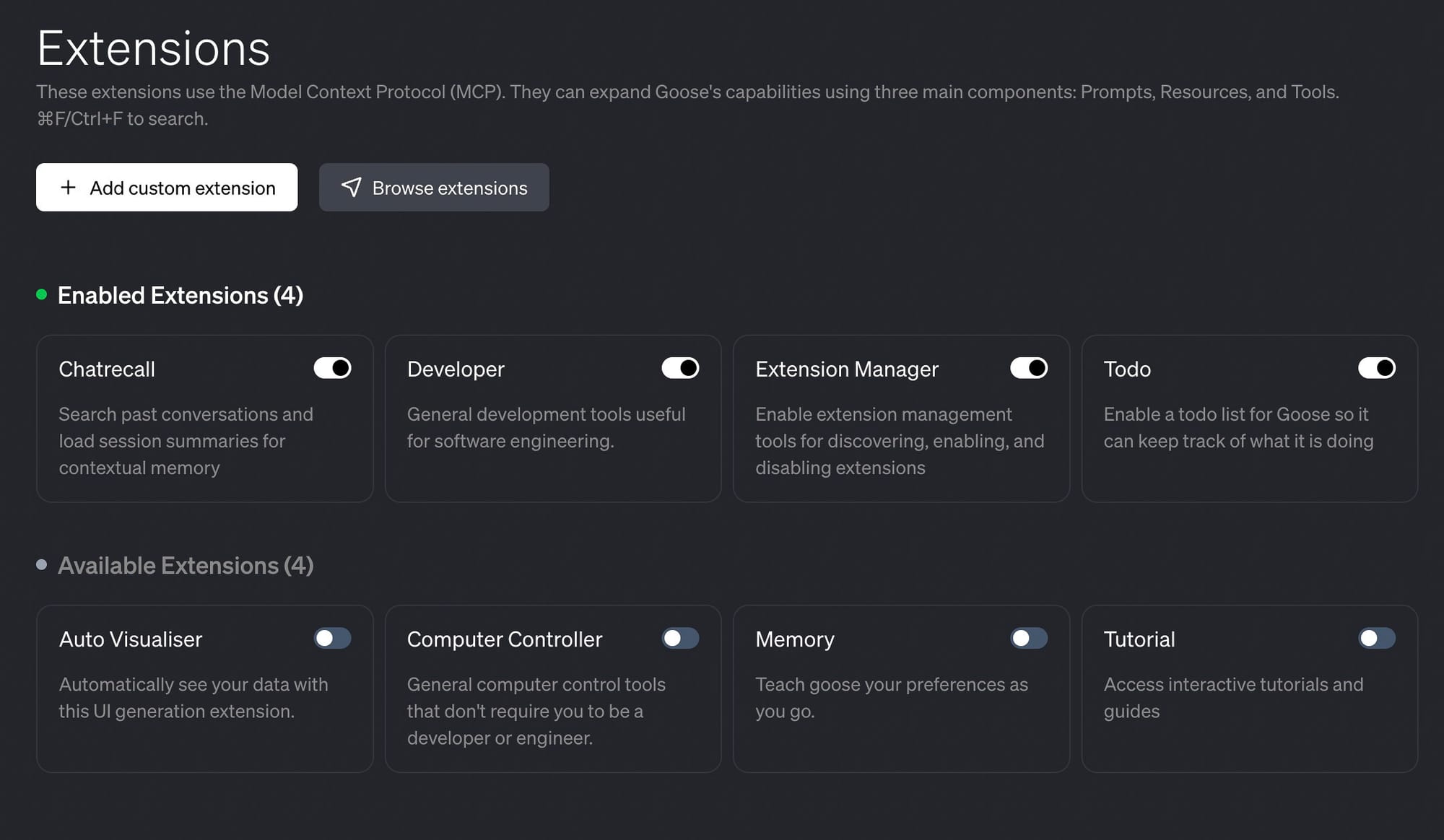Click the Available Extensions section header
Viewport: 1444px width, 840px height.
pos(185,566)
